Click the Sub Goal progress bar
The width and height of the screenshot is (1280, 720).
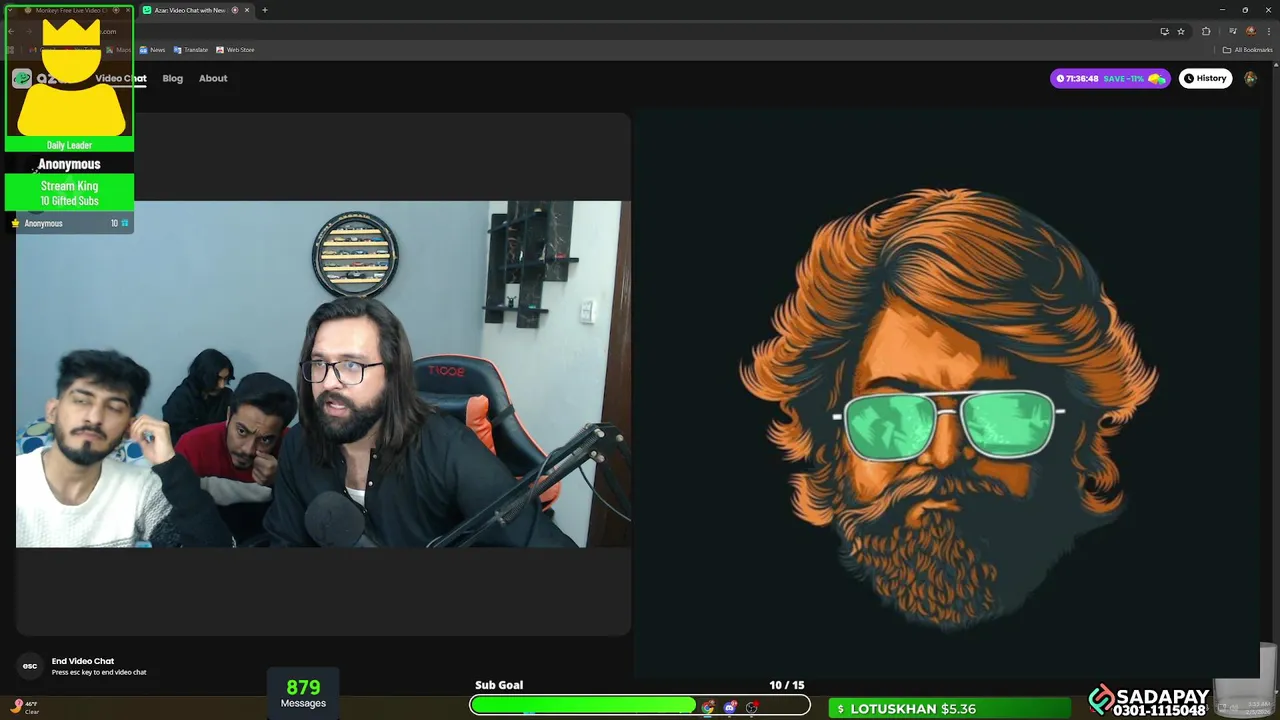[x=640, y=706]
